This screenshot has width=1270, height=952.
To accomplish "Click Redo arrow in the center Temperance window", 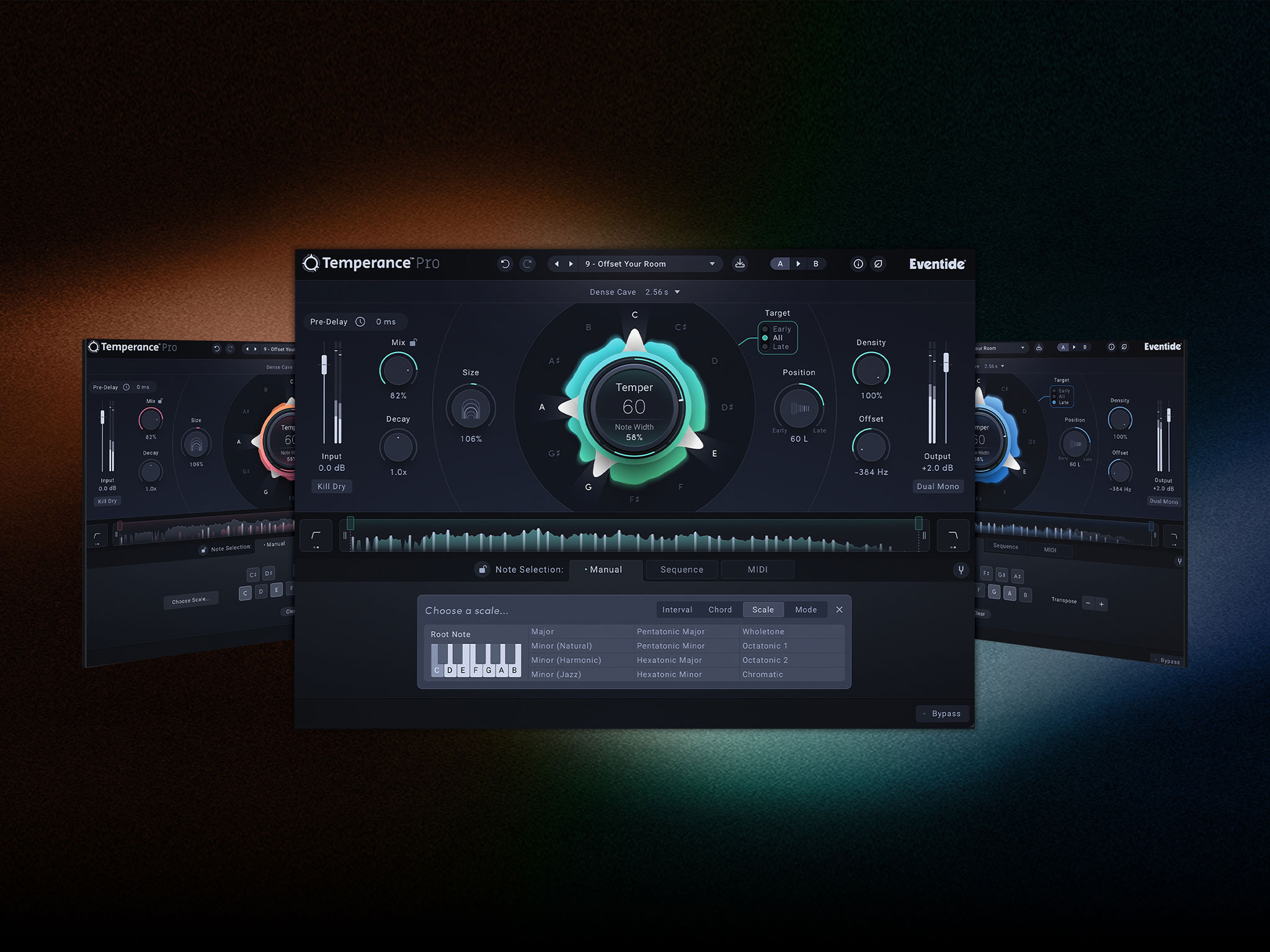I will (527, 264).
